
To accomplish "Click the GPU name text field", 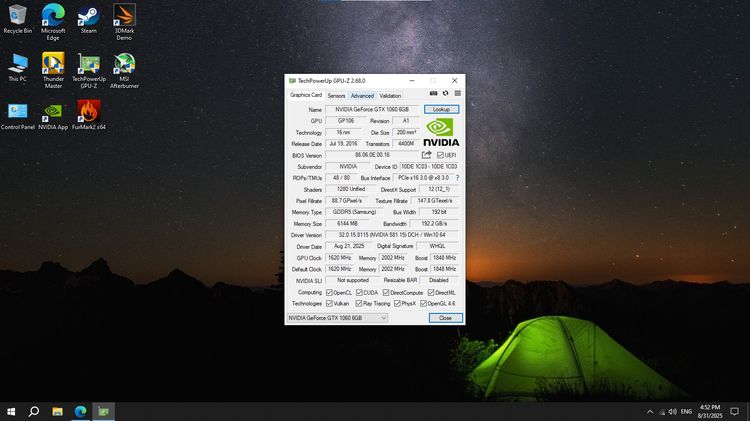I will pyautogui.click(x=372, y=109).
